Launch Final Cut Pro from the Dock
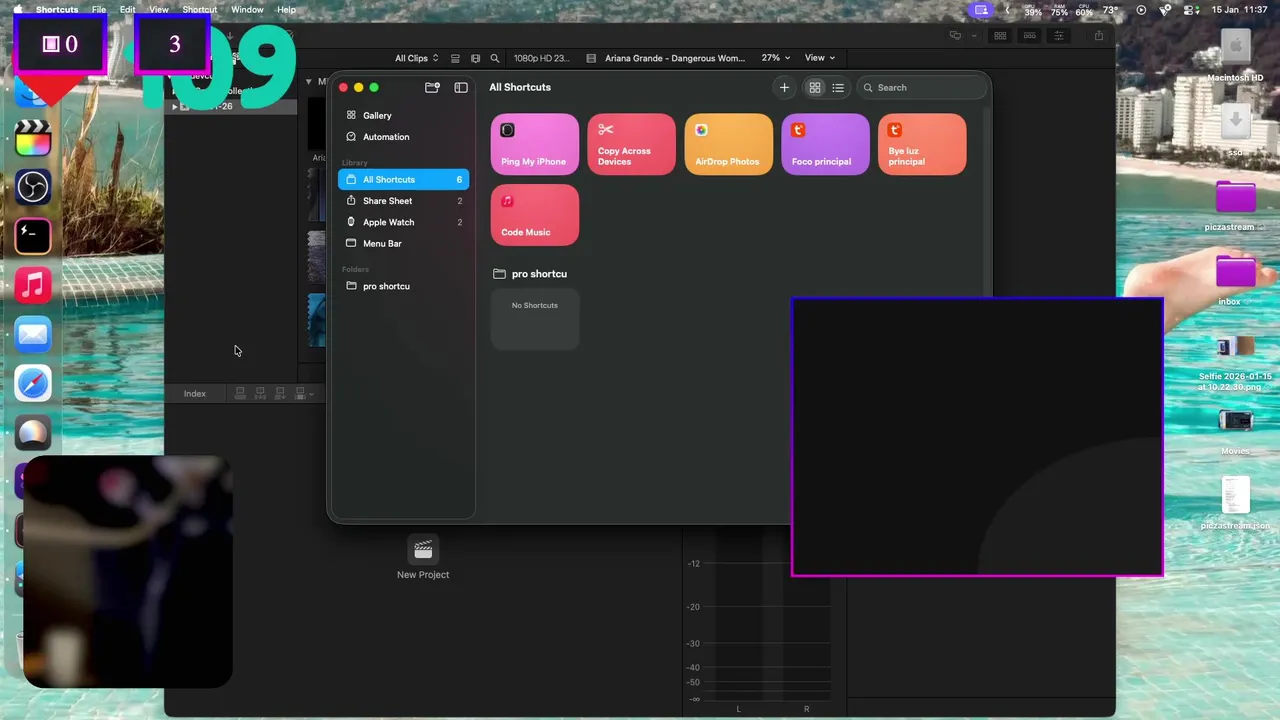1280x720 pixels. point(33,137)
